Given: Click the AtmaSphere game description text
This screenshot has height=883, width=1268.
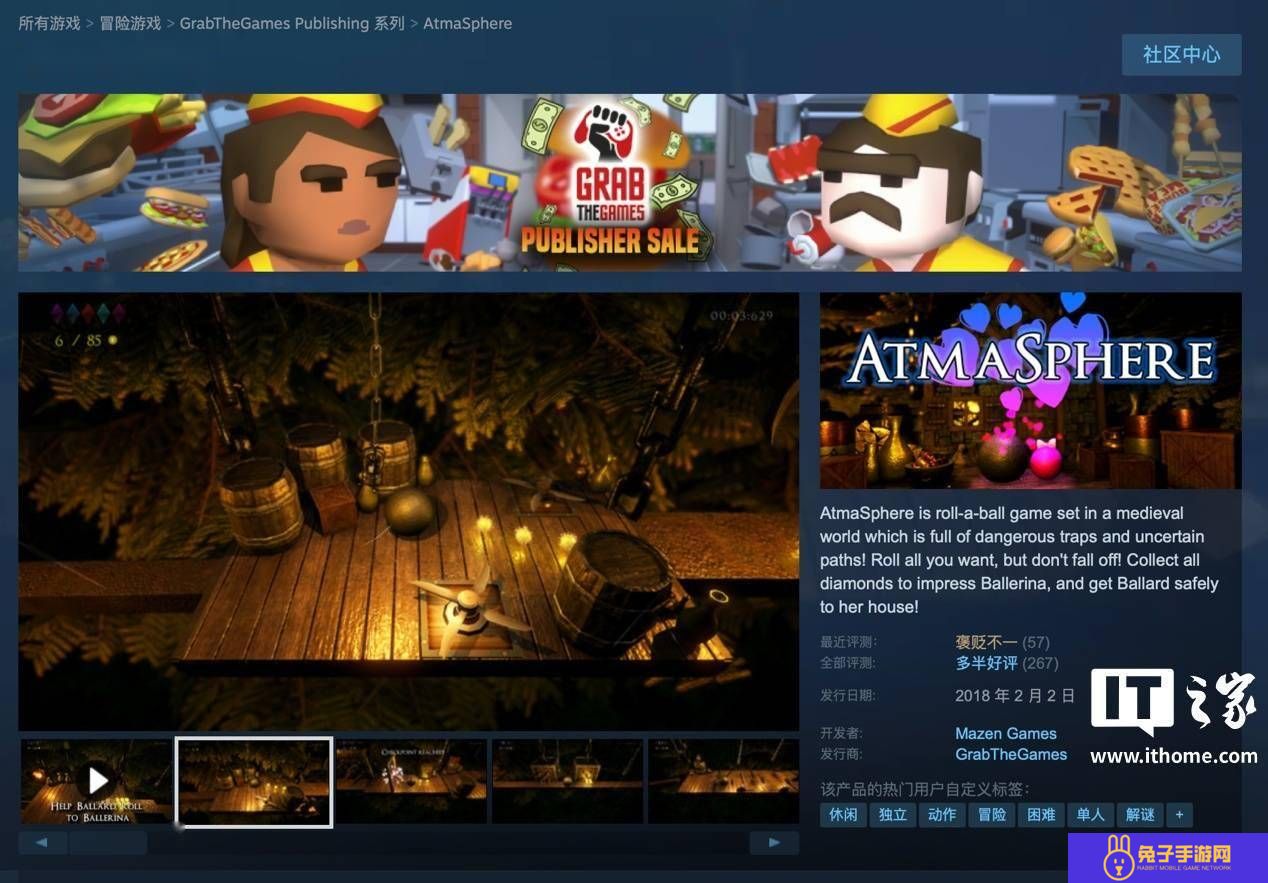Looking at the screenshot, I should pos(1020,560).
